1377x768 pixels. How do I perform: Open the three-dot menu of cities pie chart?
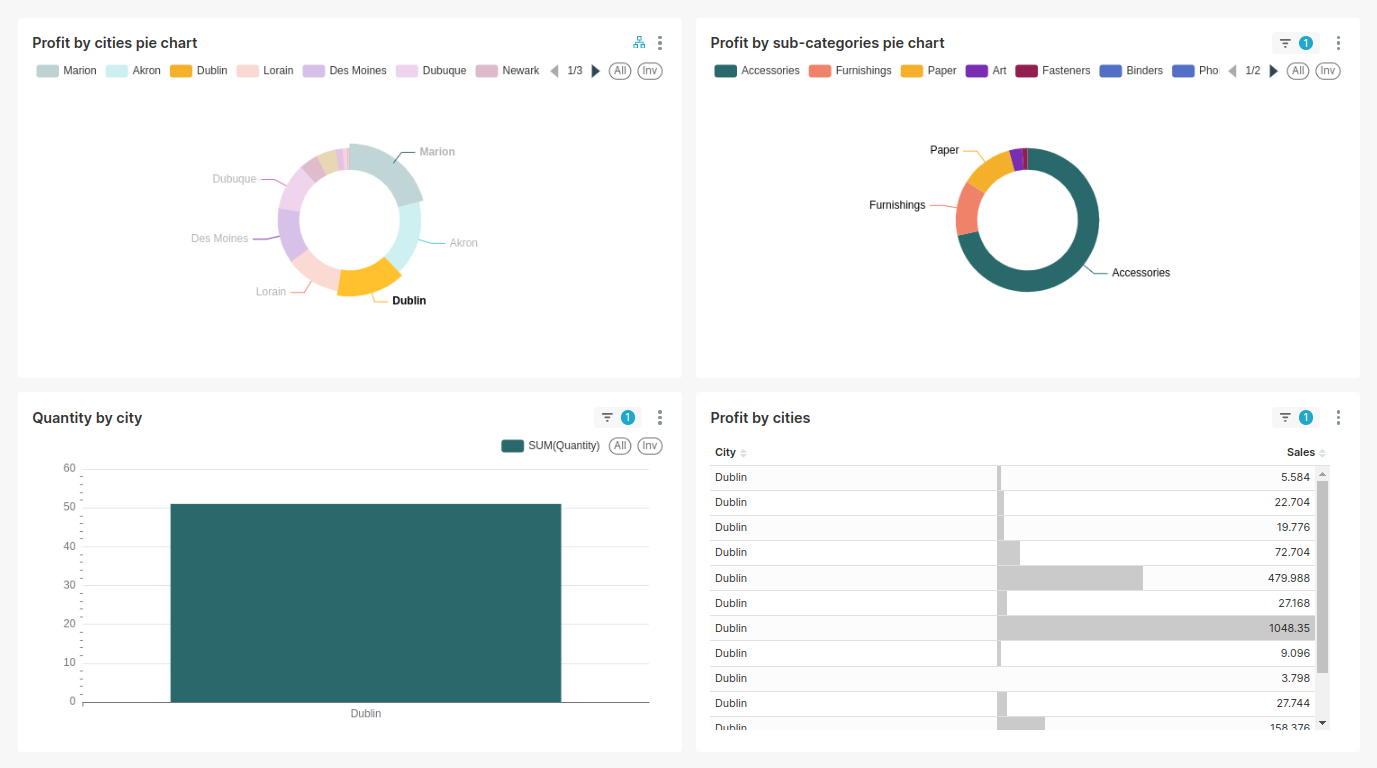659,43
